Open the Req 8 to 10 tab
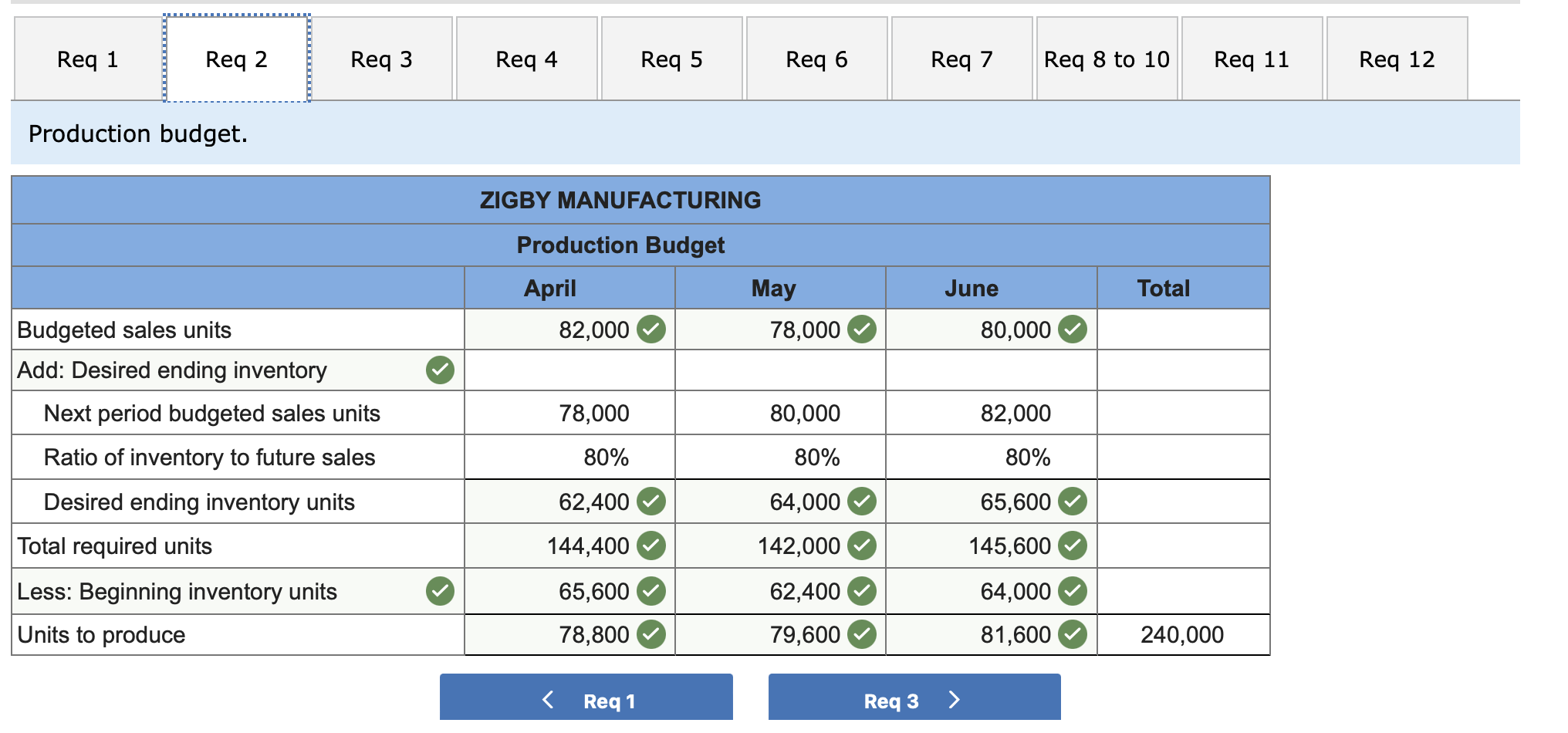 tap(1106, 58)
